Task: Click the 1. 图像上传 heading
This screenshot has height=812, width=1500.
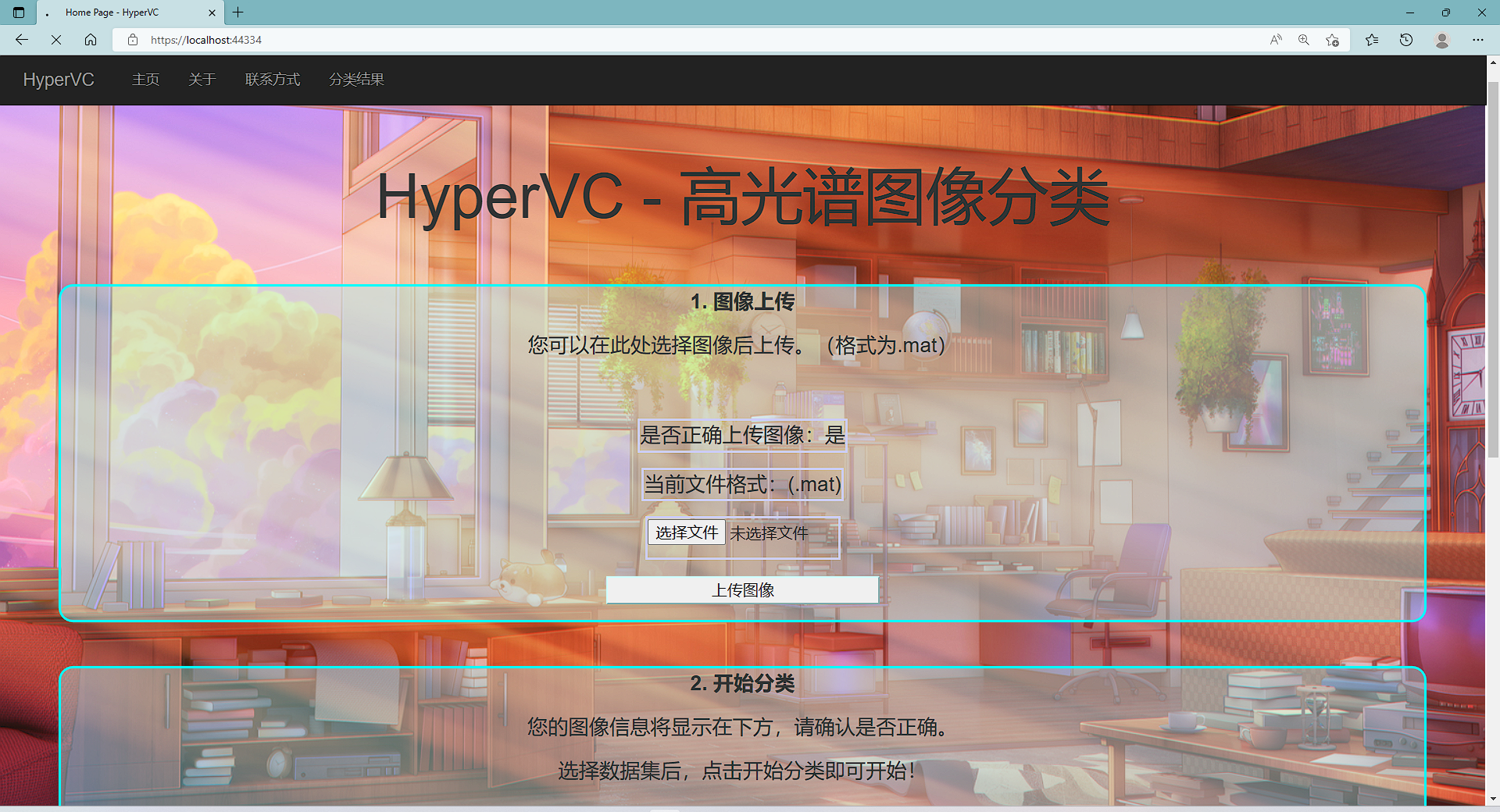Action: click(x=742, y=301)
